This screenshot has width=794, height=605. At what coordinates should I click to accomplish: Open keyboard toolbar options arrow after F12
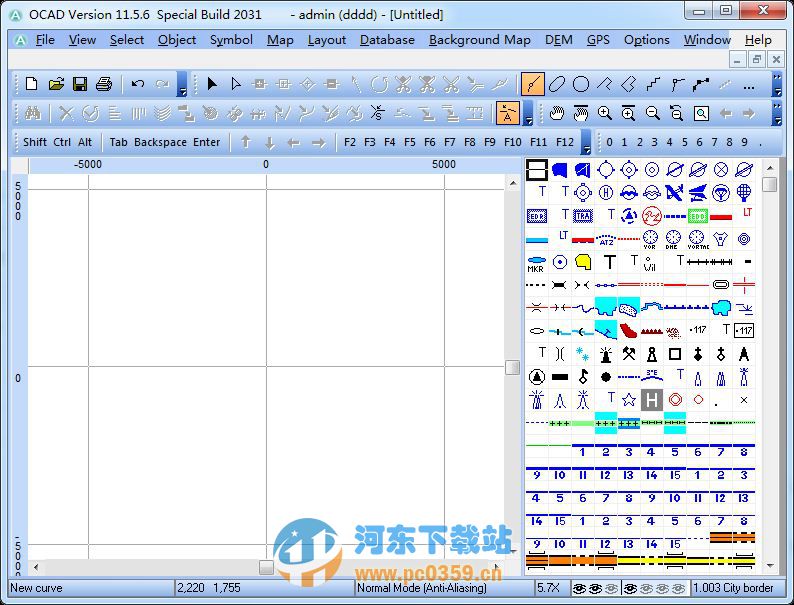click(586, 142)
